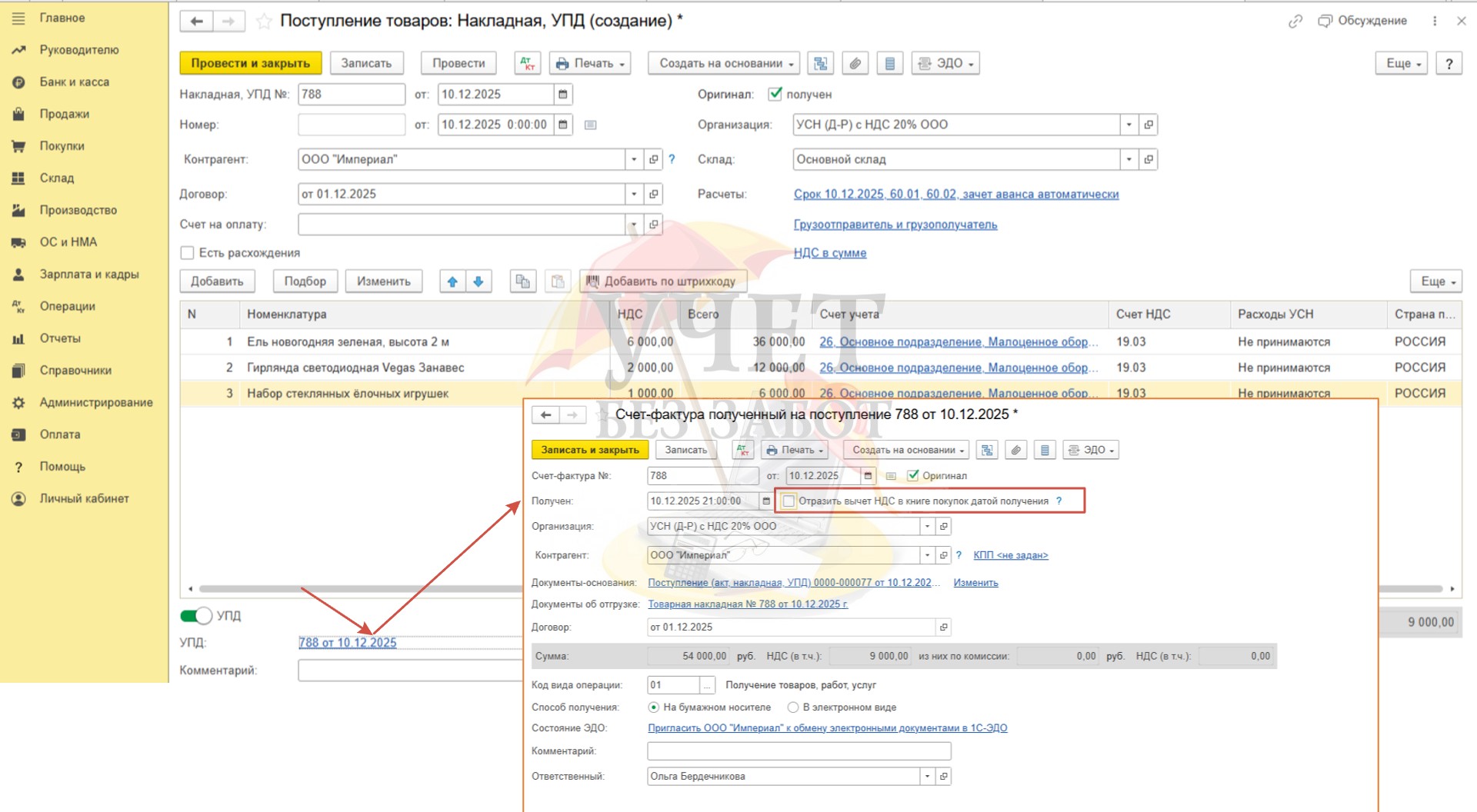Viewport: 1477px width, 812px height.
Task: Add to favorites with star icon
Action: 264,22
